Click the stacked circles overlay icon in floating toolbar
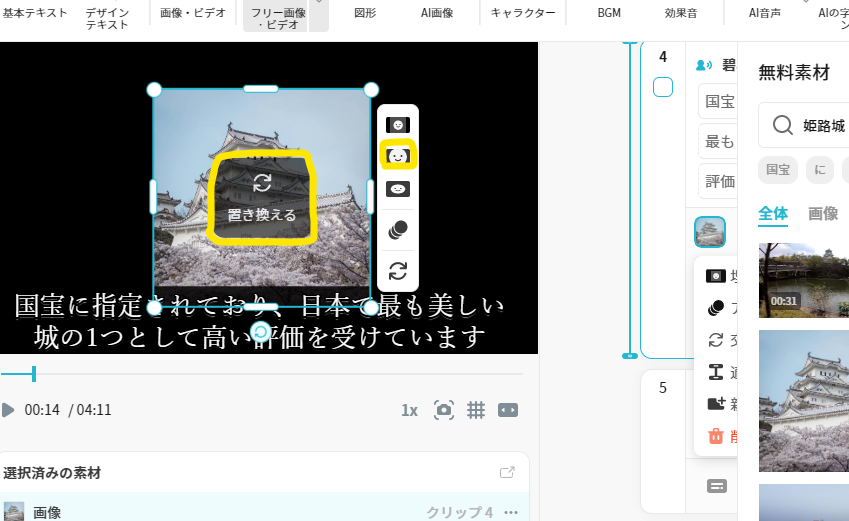 [x=398, y=229]
